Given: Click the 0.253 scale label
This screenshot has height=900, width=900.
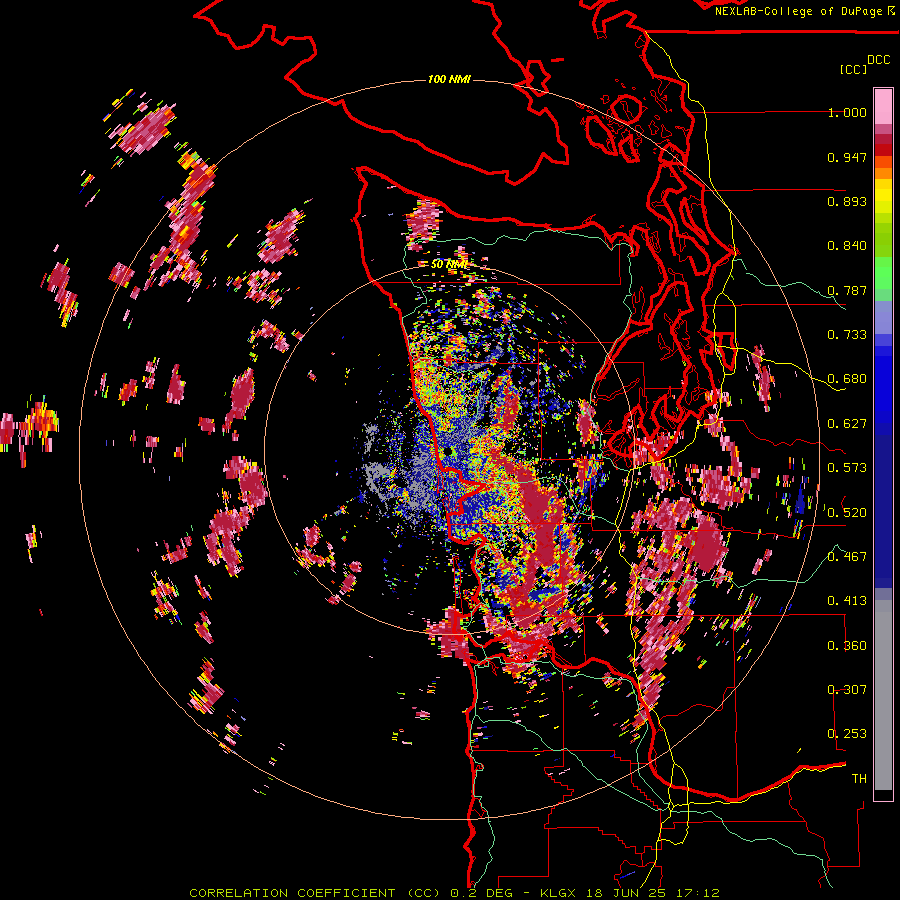Looking at the screenshot, I should [x=847, y=734].
